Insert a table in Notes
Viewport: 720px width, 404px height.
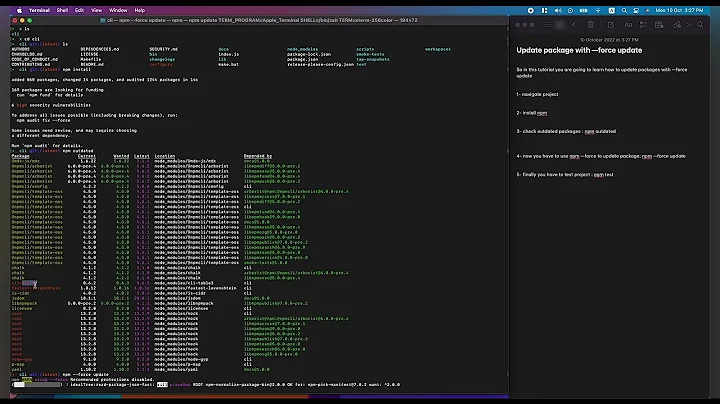click(x=659, y=25)
